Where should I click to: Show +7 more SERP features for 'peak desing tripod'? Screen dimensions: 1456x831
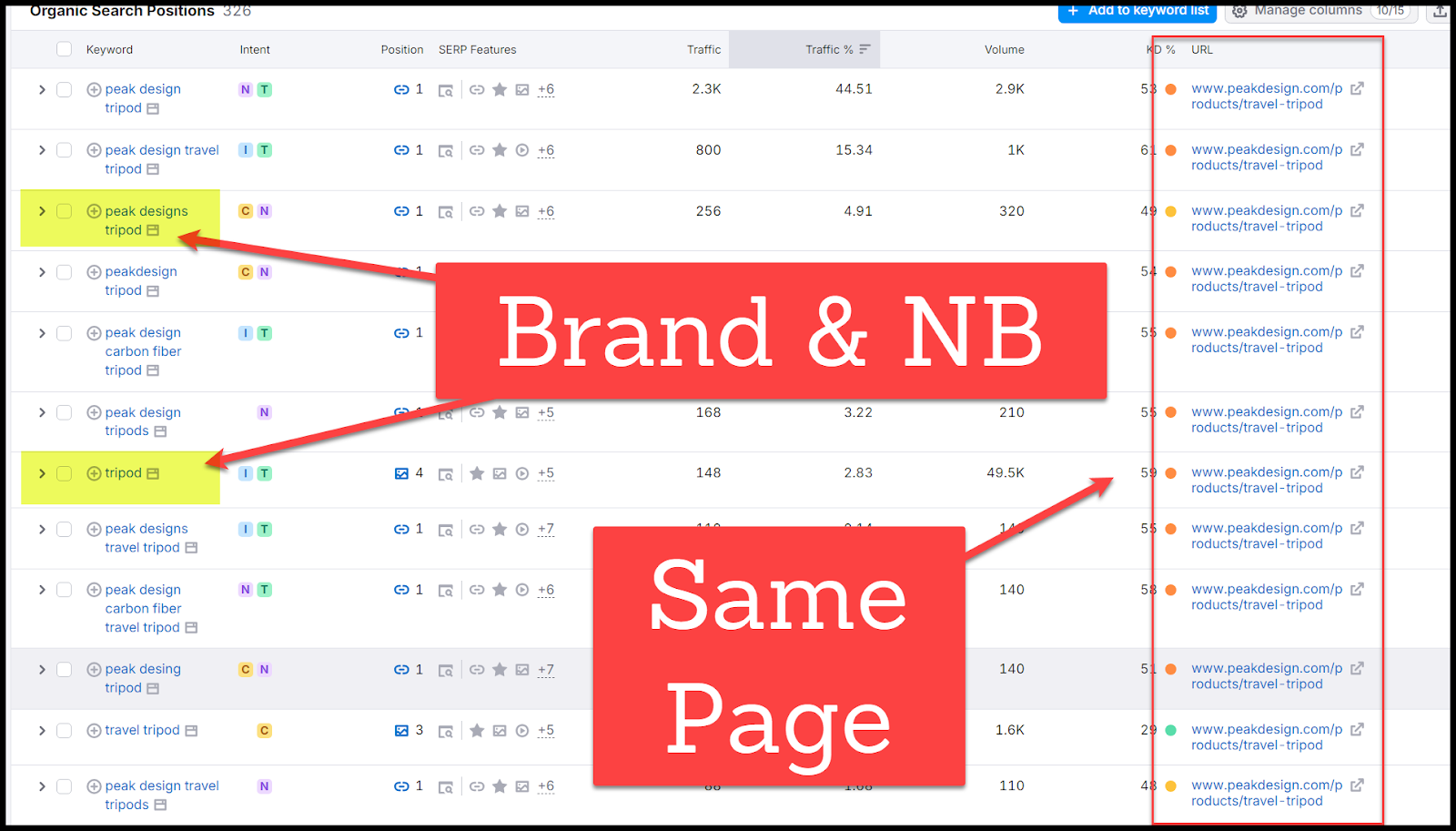coord(546,669)
